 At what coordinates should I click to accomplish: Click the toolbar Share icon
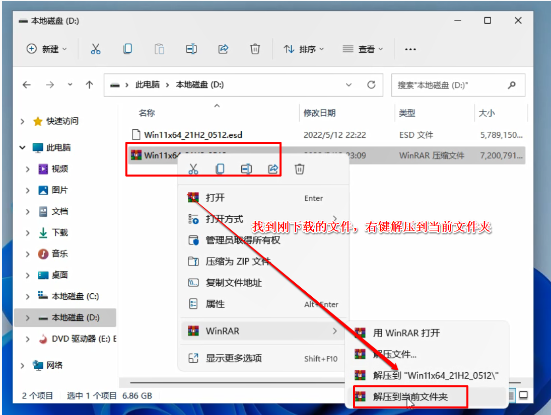(223, 49)
